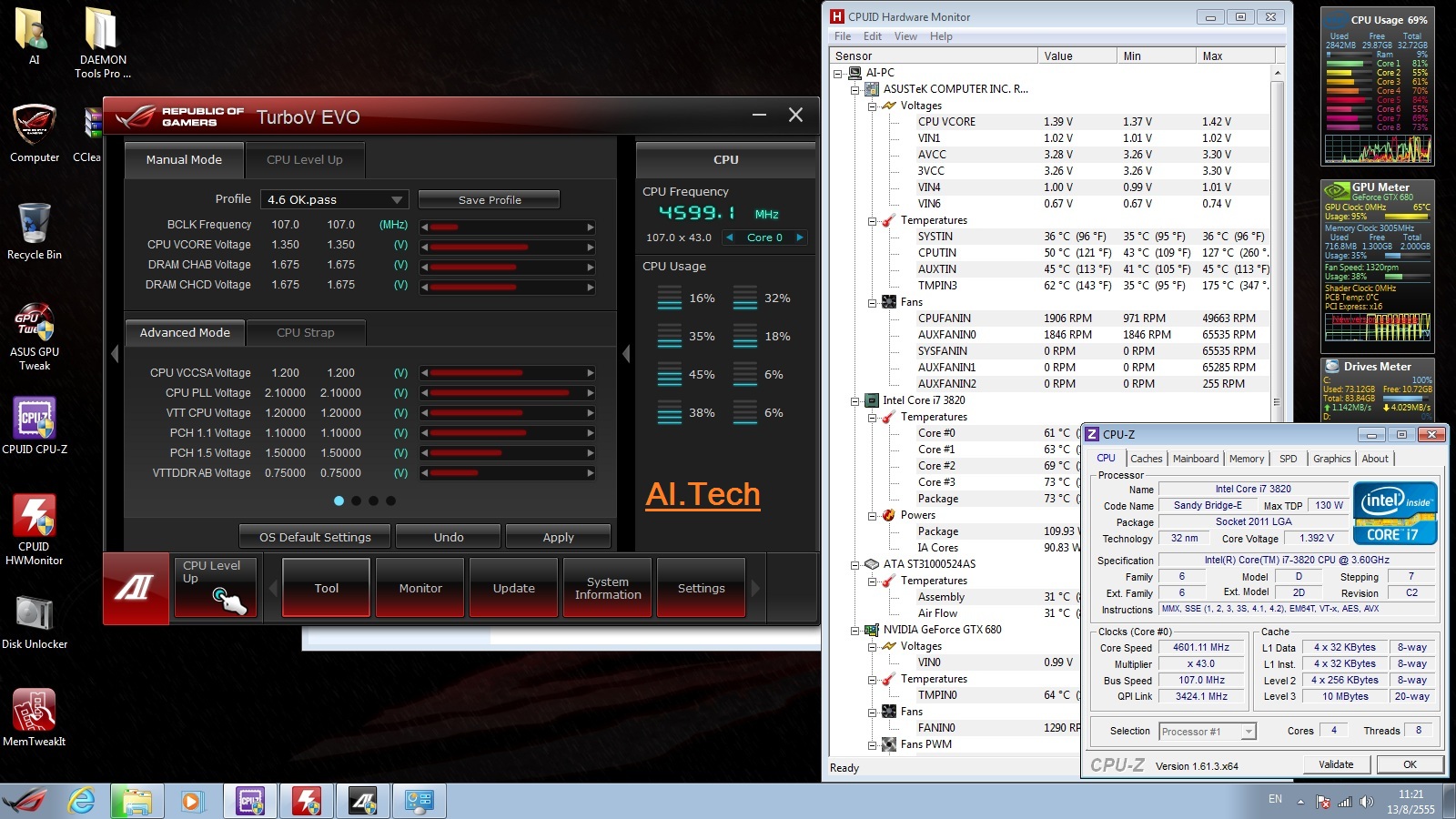Click the CPU Level Up shortcut icon
1456x819 pixels.
(x=215, y=588)
